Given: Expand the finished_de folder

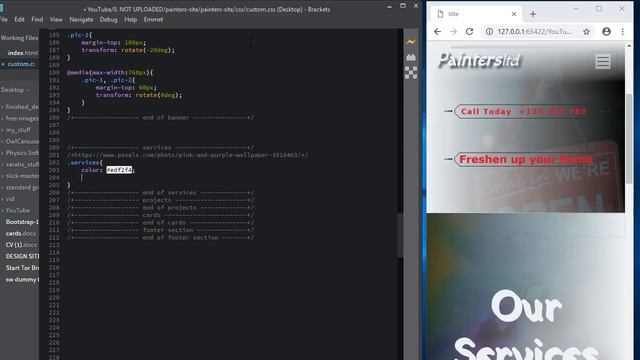Looking at the screenshot, I should click(22, 107).
